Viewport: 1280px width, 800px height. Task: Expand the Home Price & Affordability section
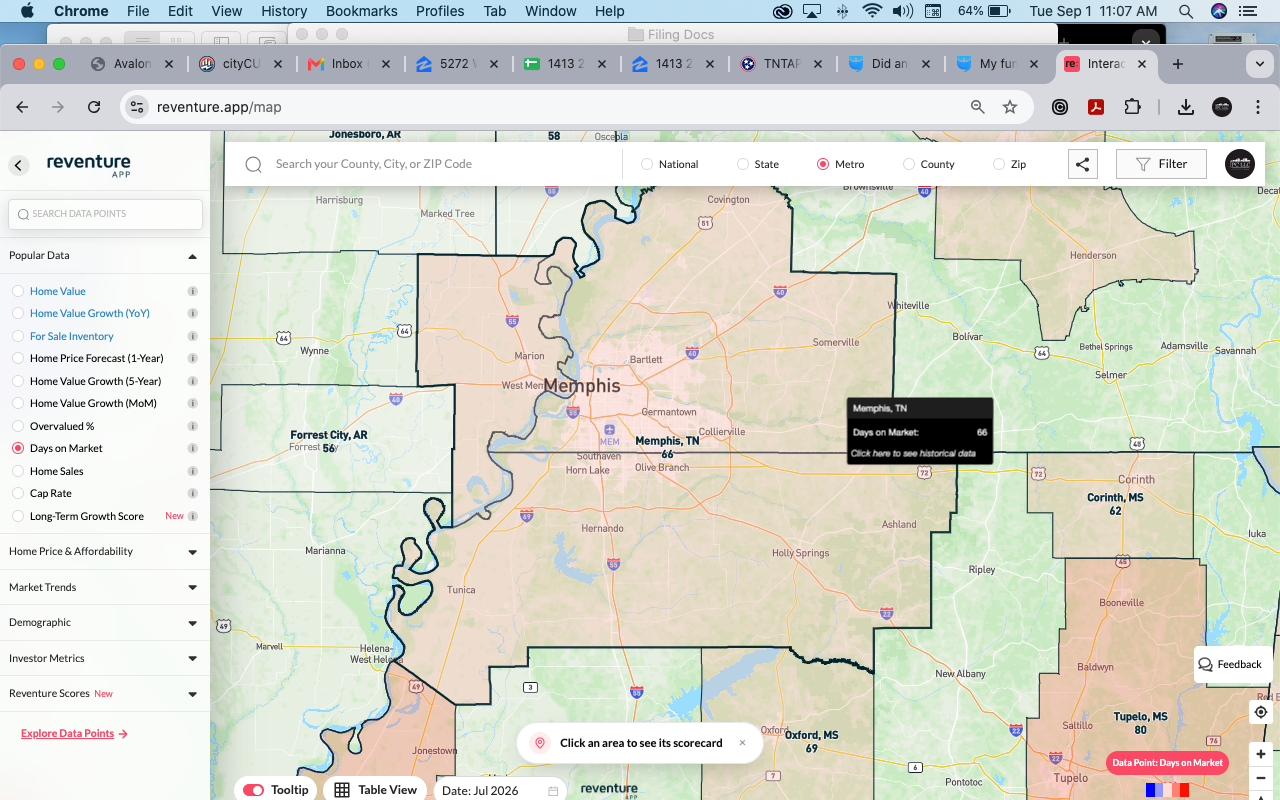[104, 552]
